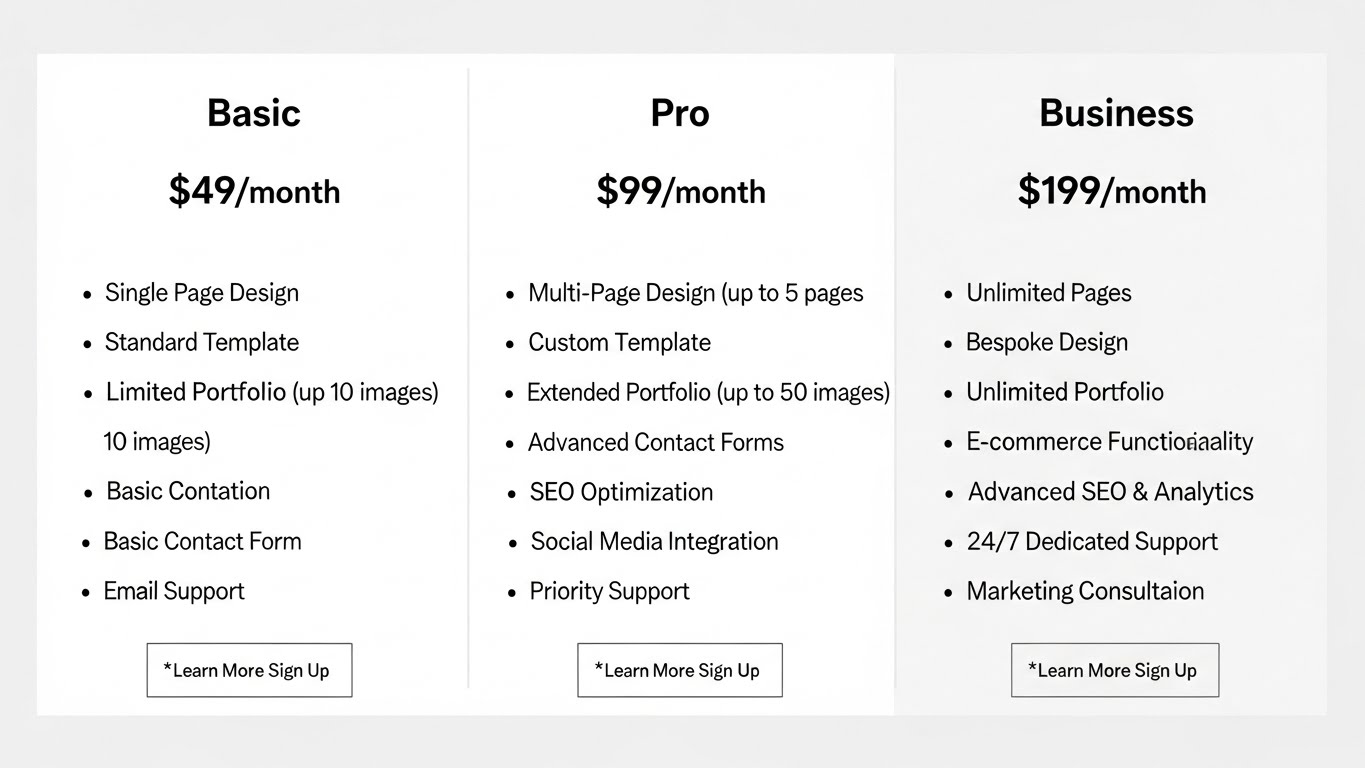This screenshot has width=1365, height=768.
Task: Click the Email Support list entry
Action: click(x=173, y=591)
